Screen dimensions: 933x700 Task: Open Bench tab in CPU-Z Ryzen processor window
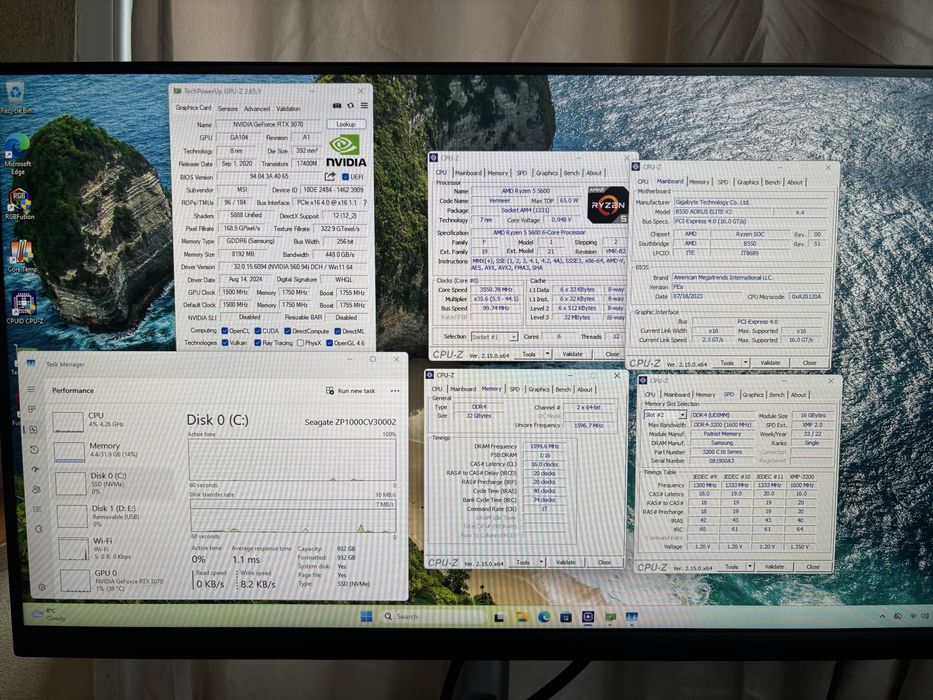coord(571,173)
